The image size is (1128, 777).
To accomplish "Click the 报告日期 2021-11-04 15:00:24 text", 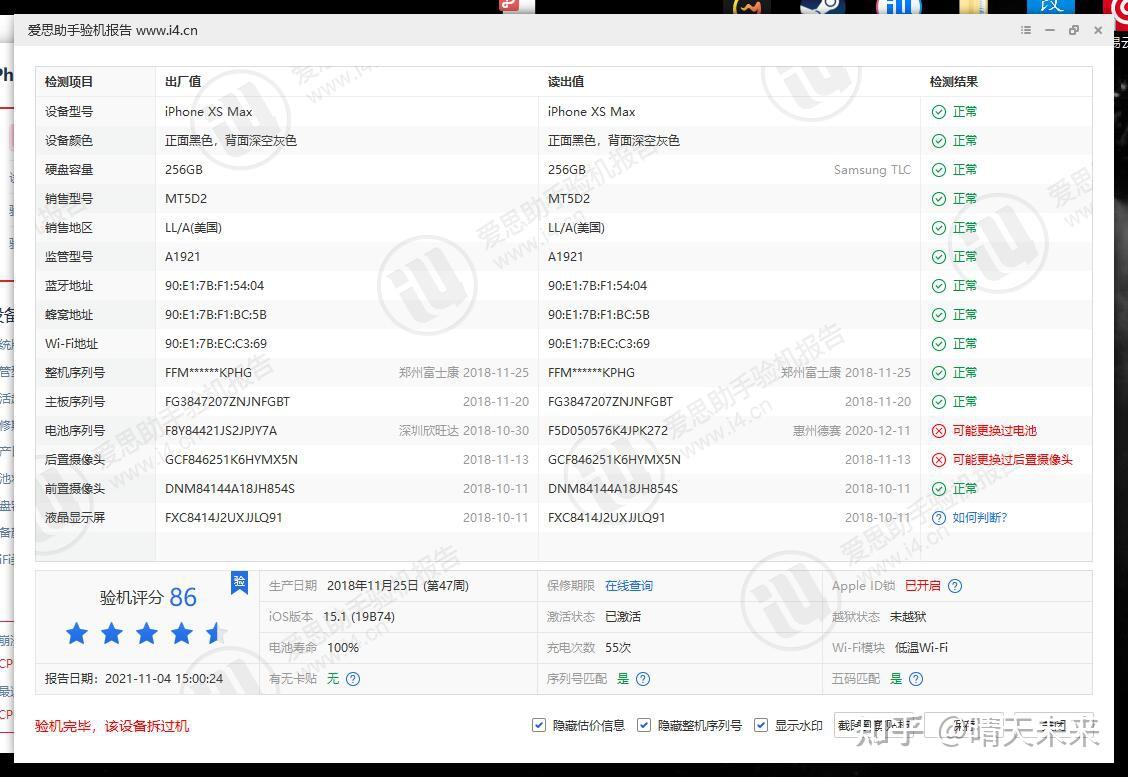I will coord(134,678).
